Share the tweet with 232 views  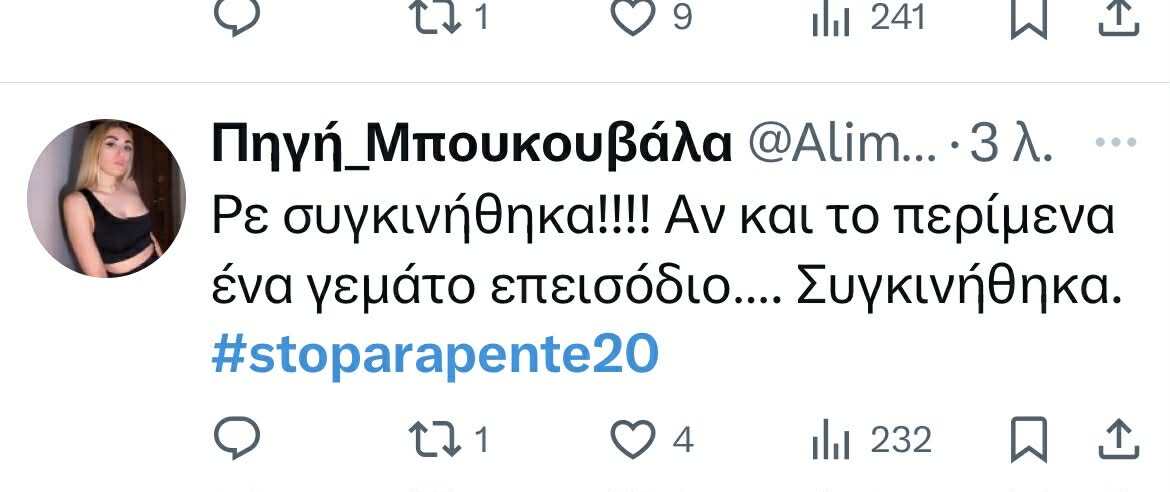1119,439
